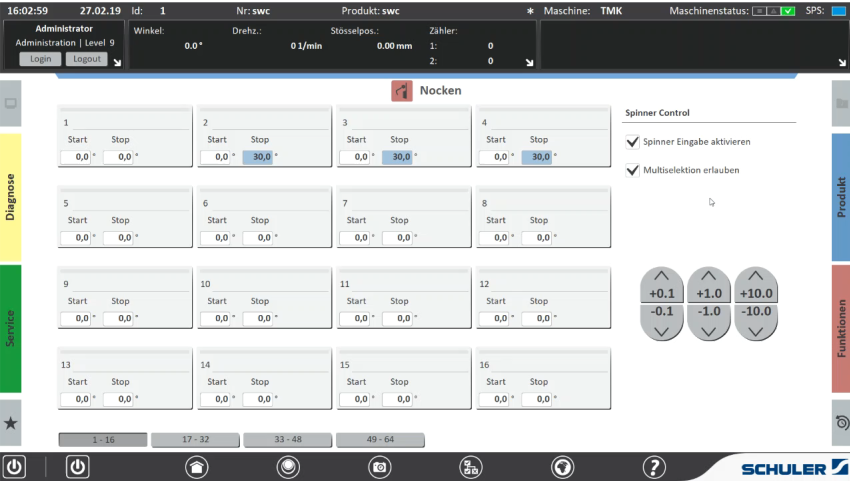This screenshot has width=850, height=481.
Task: Select cam 2 Stop value field
Action: point(257,157)
